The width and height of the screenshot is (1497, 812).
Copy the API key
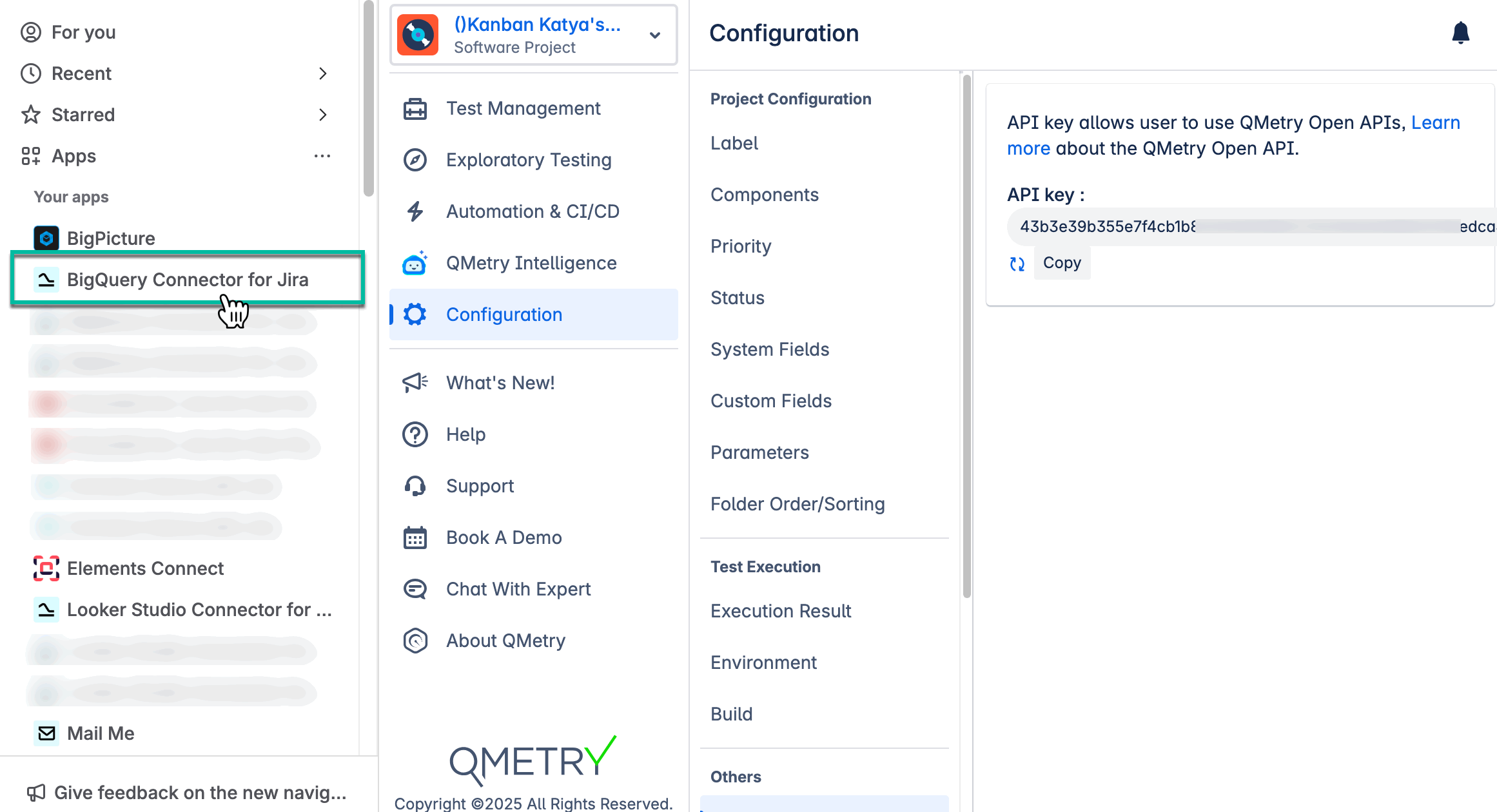click(1062, 263)
